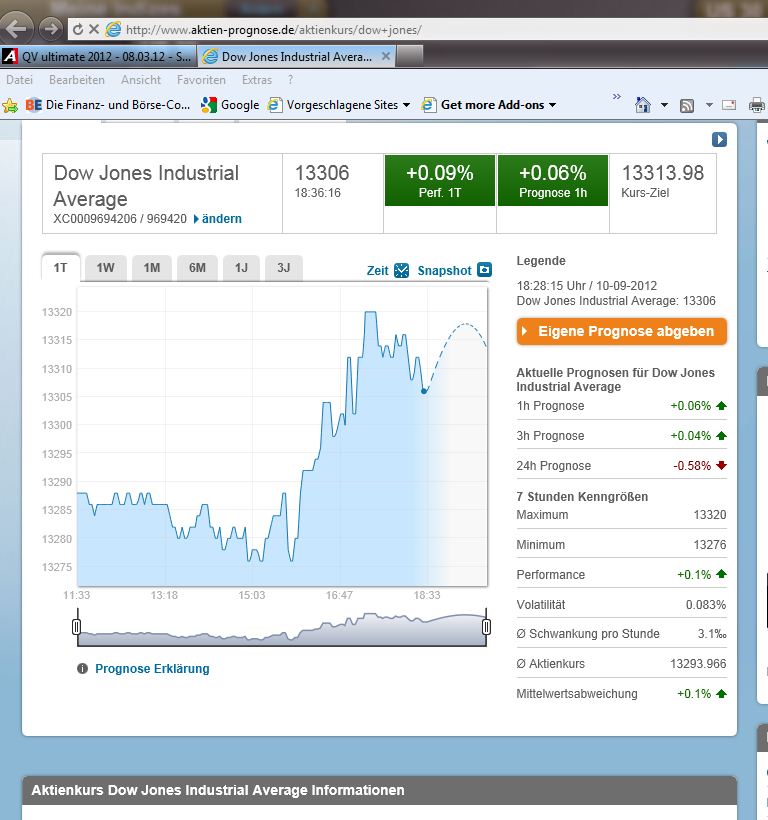Select the 3J chart period tab
Image resolution: width=768 pixels, height=820 pixels.
283,268
